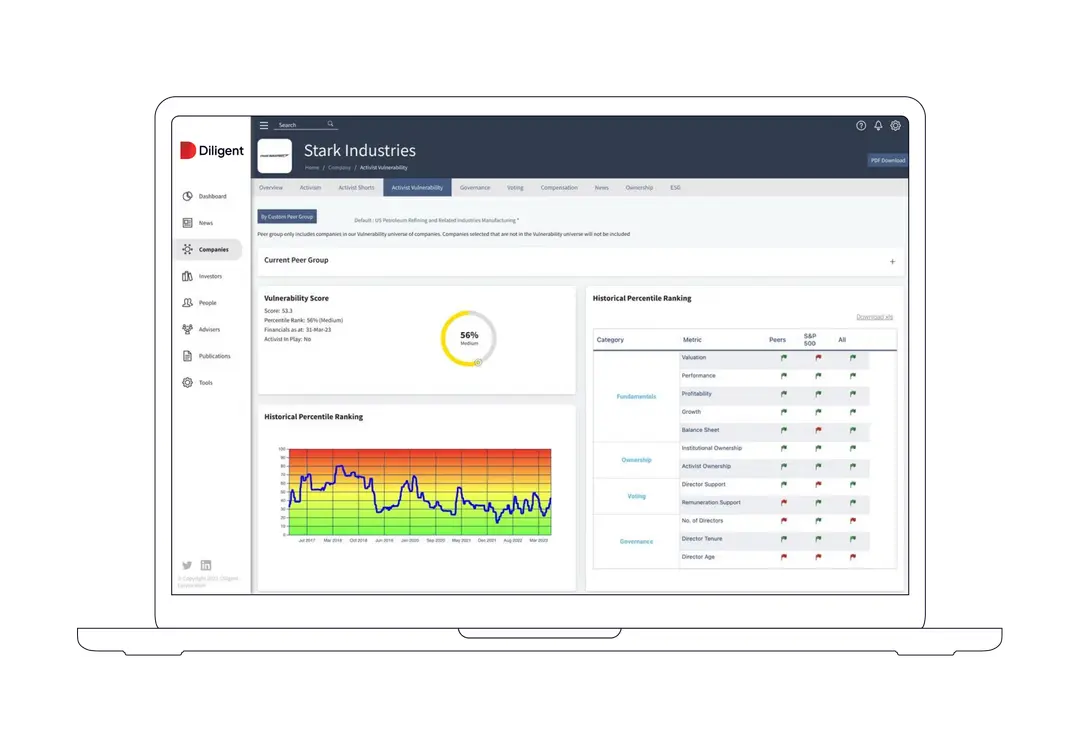1080x752 pixels.
Task: Click the PDF Download button
Action: [888, 159]
